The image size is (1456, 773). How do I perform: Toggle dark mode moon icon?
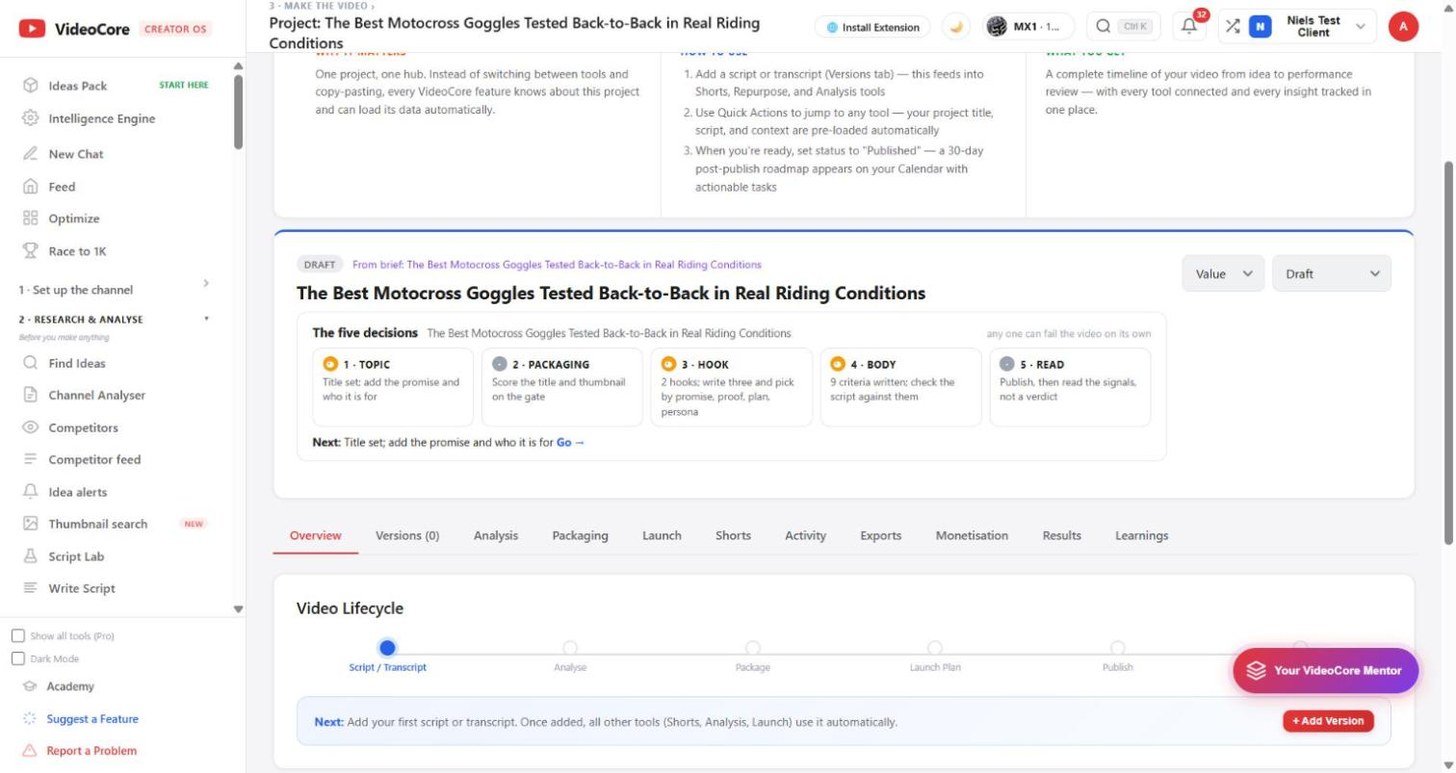coord(956,27)
